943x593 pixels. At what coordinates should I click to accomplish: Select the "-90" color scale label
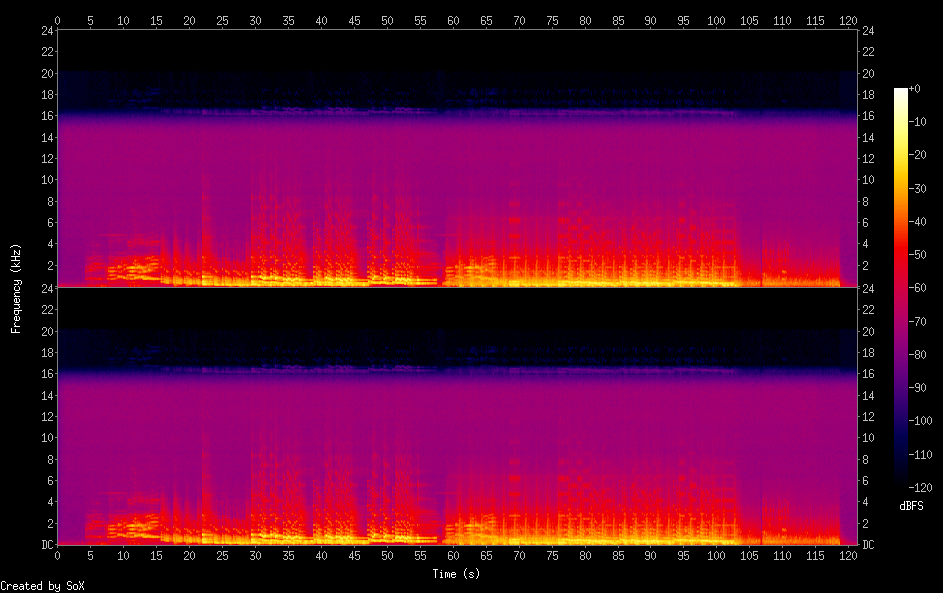click(917, 387)
